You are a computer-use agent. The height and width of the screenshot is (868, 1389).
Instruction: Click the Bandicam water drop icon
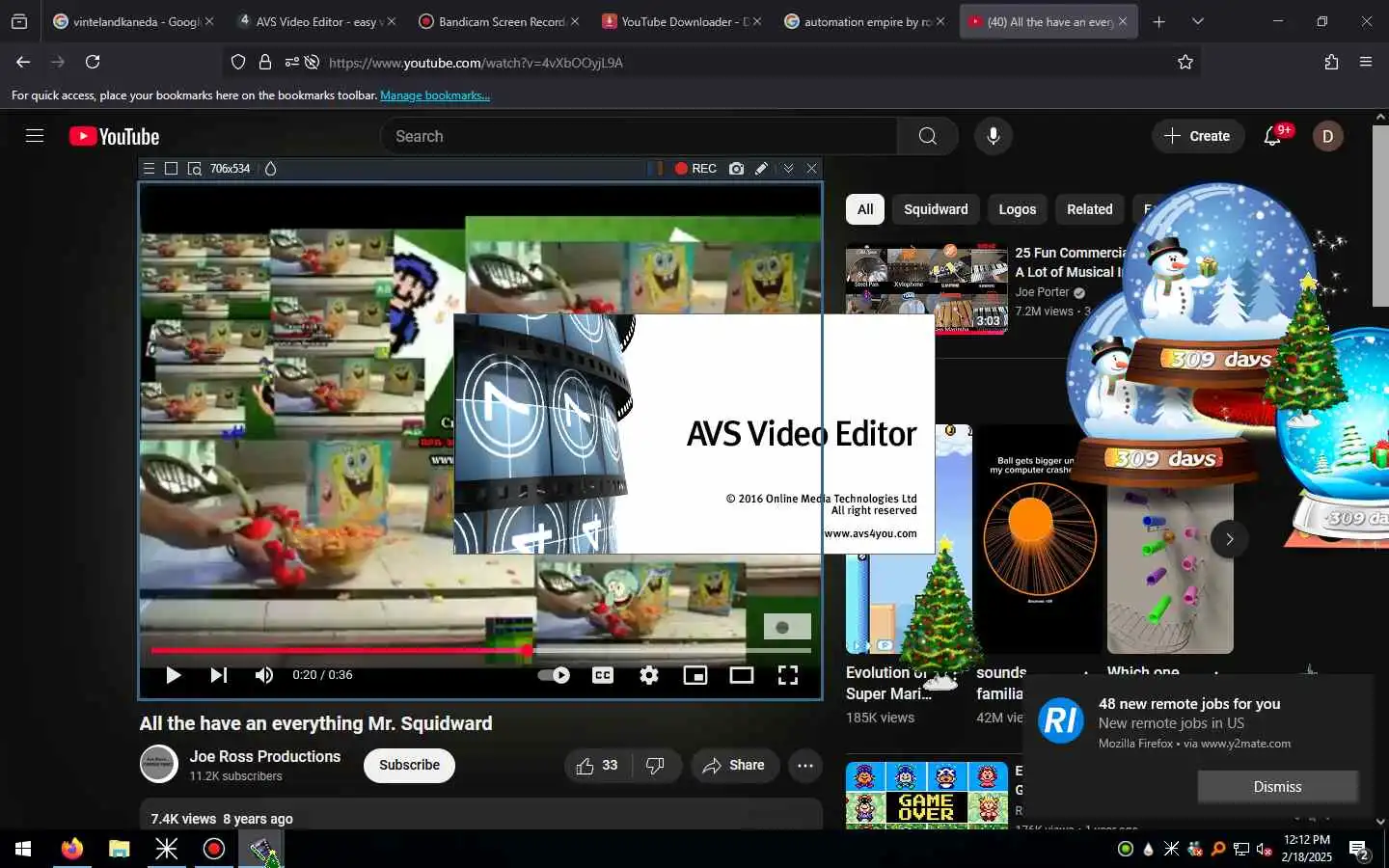point(271,168)
